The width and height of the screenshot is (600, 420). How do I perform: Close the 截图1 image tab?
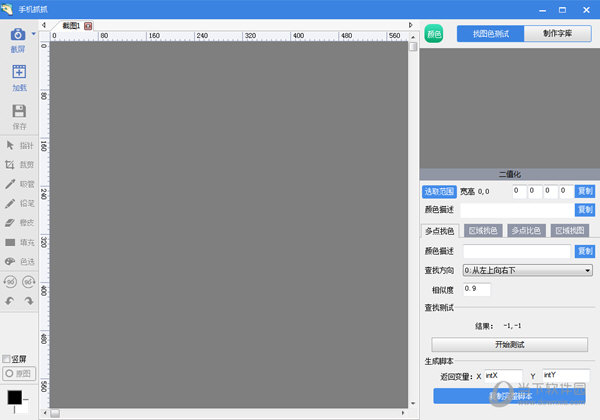(x=88, y=24)
